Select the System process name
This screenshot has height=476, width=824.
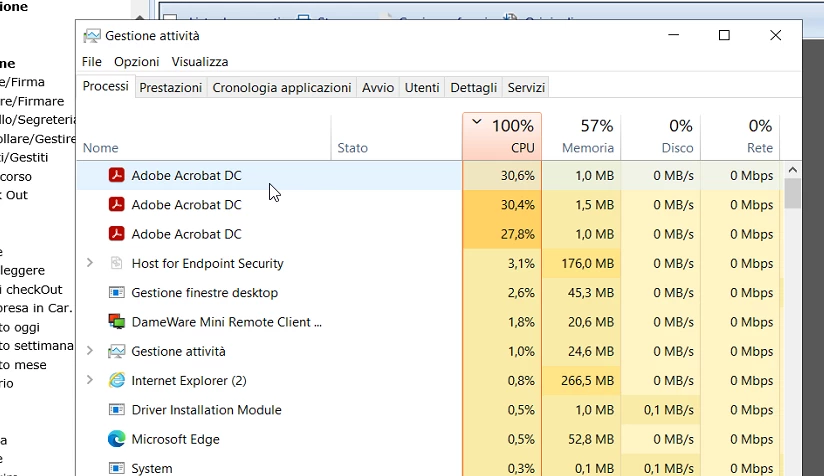point(152,468)
